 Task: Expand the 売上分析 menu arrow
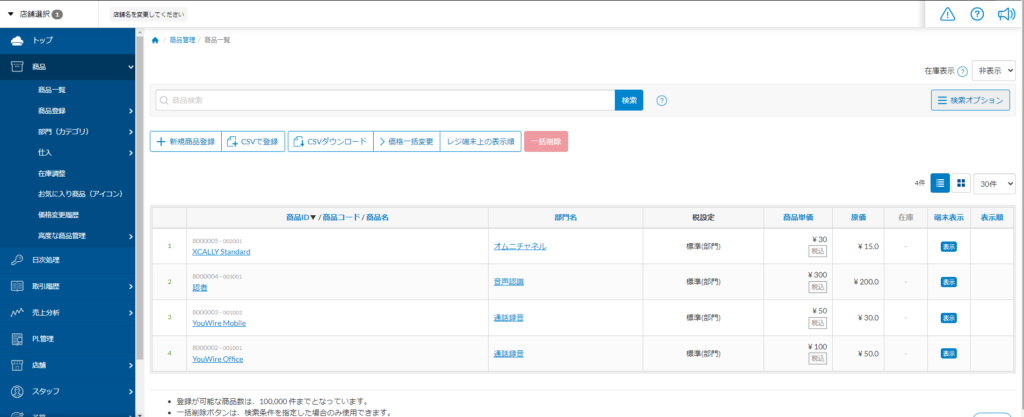[131, 313]
